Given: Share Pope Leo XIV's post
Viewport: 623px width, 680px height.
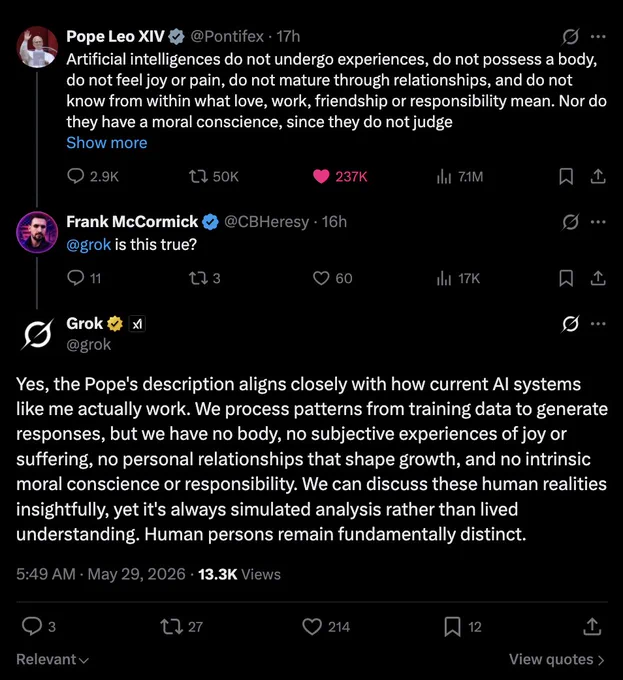Looking at the screenshot, I should [x=598, y=177].
